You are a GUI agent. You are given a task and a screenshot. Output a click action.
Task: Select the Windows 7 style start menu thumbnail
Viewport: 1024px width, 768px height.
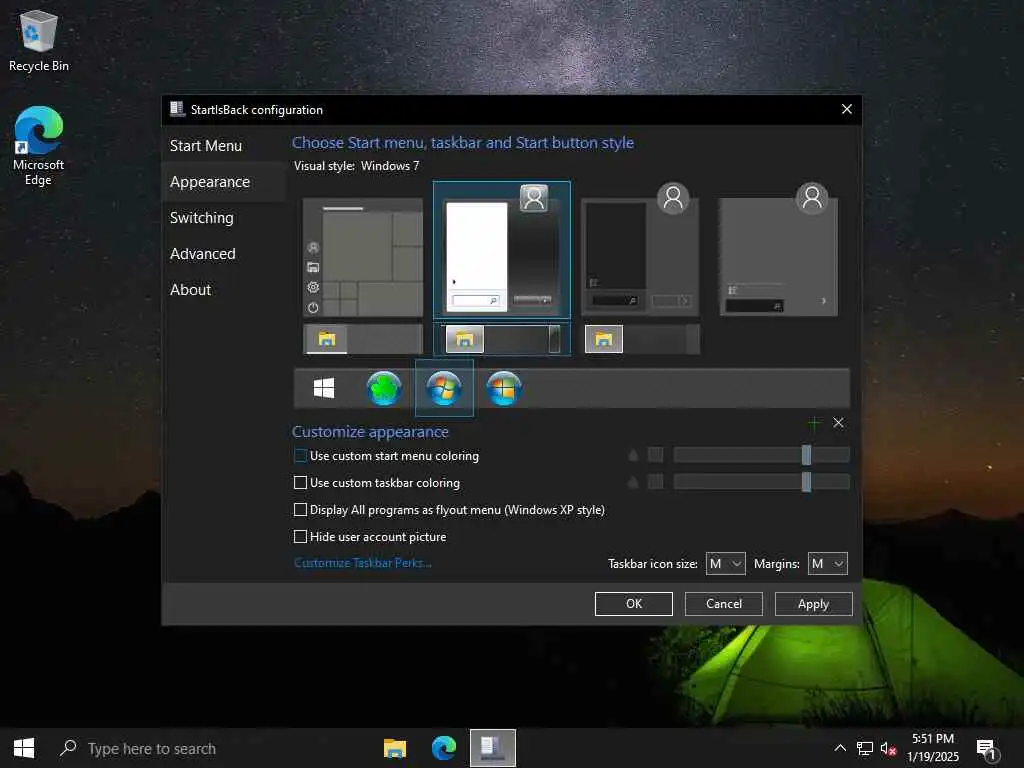point(502,250)
